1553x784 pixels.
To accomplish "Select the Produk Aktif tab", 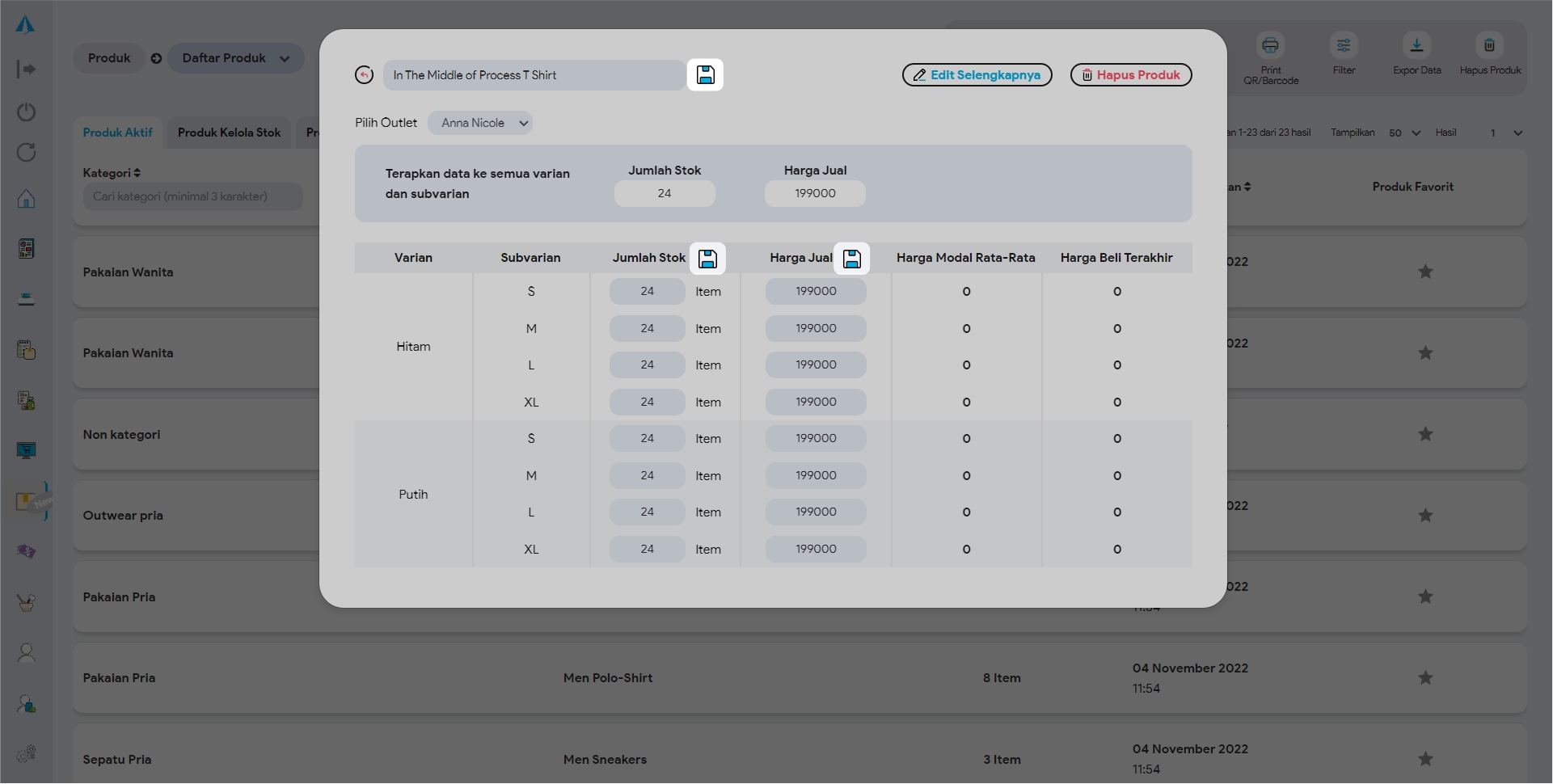I will tap(117, 133).
